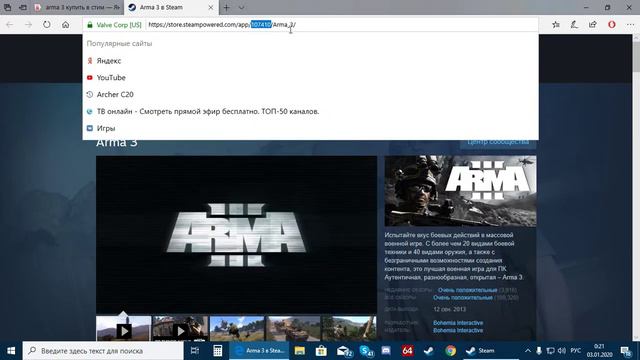Viewport: 640px width, 360px height.
Task: Open Calculator from the taskbar
Action: click(x=217, y=351)
